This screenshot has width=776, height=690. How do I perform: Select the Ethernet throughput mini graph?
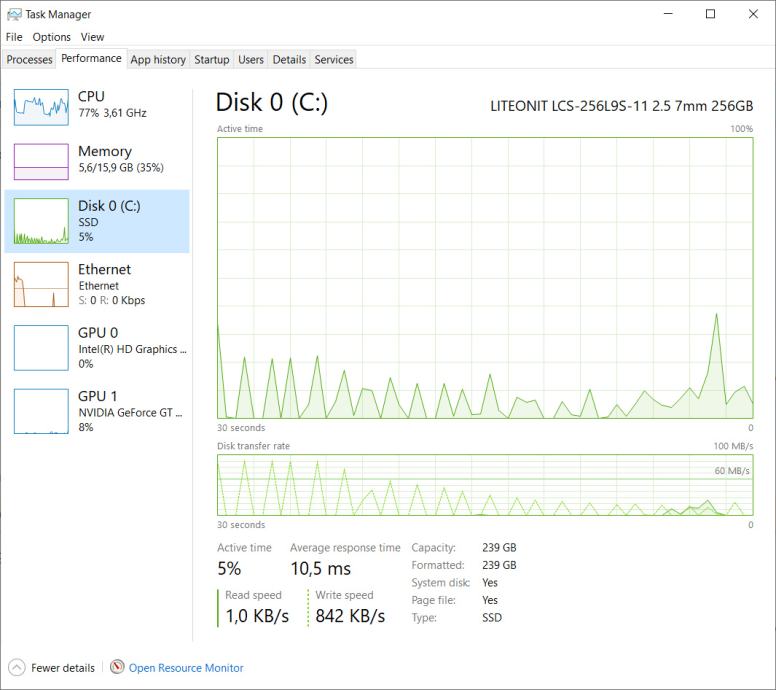pyautogui.click(x=41, y=284)
